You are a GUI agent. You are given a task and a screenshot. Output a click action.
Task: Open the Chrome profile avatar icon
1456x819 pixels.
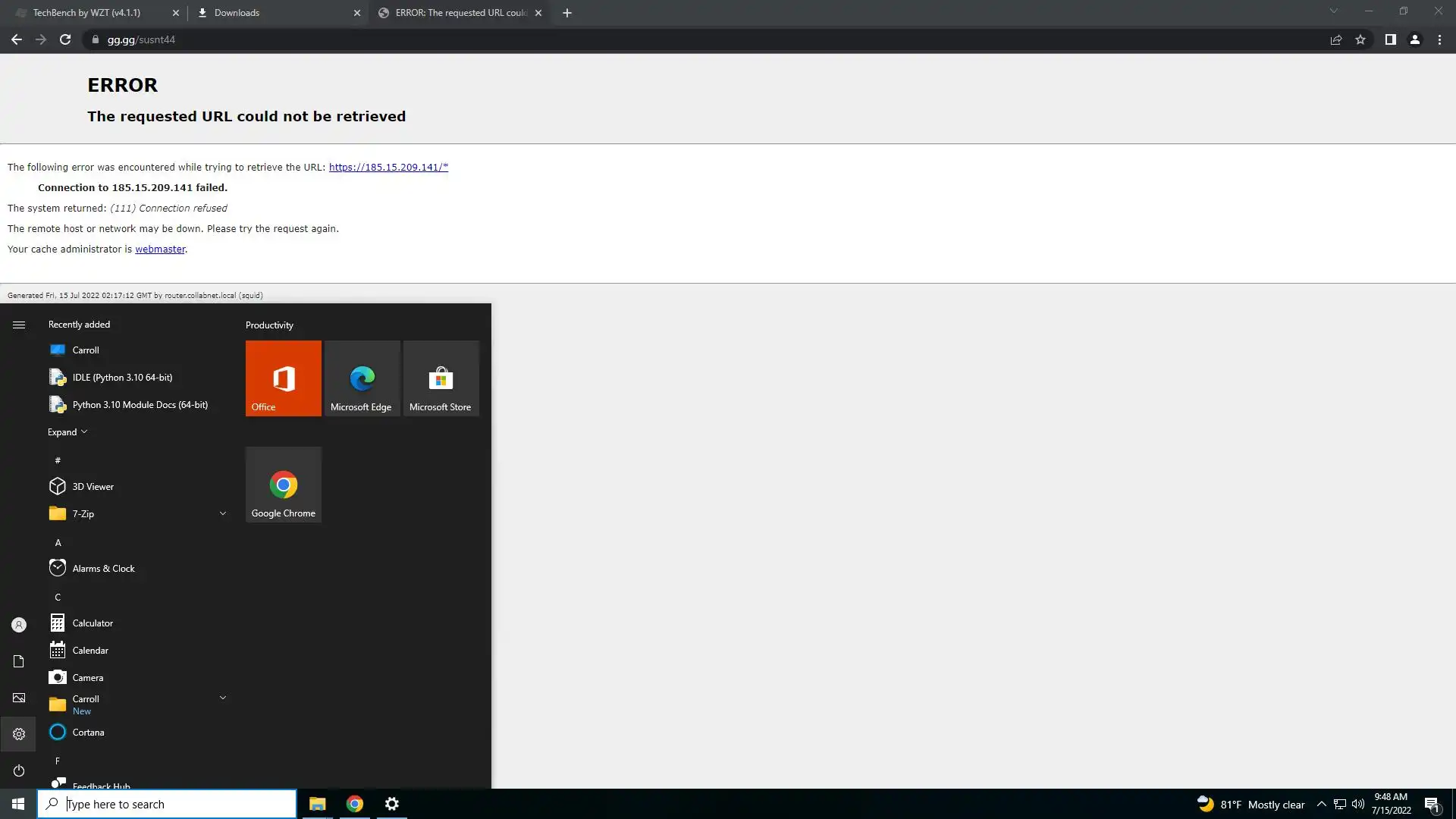(x=1414, y=39)
